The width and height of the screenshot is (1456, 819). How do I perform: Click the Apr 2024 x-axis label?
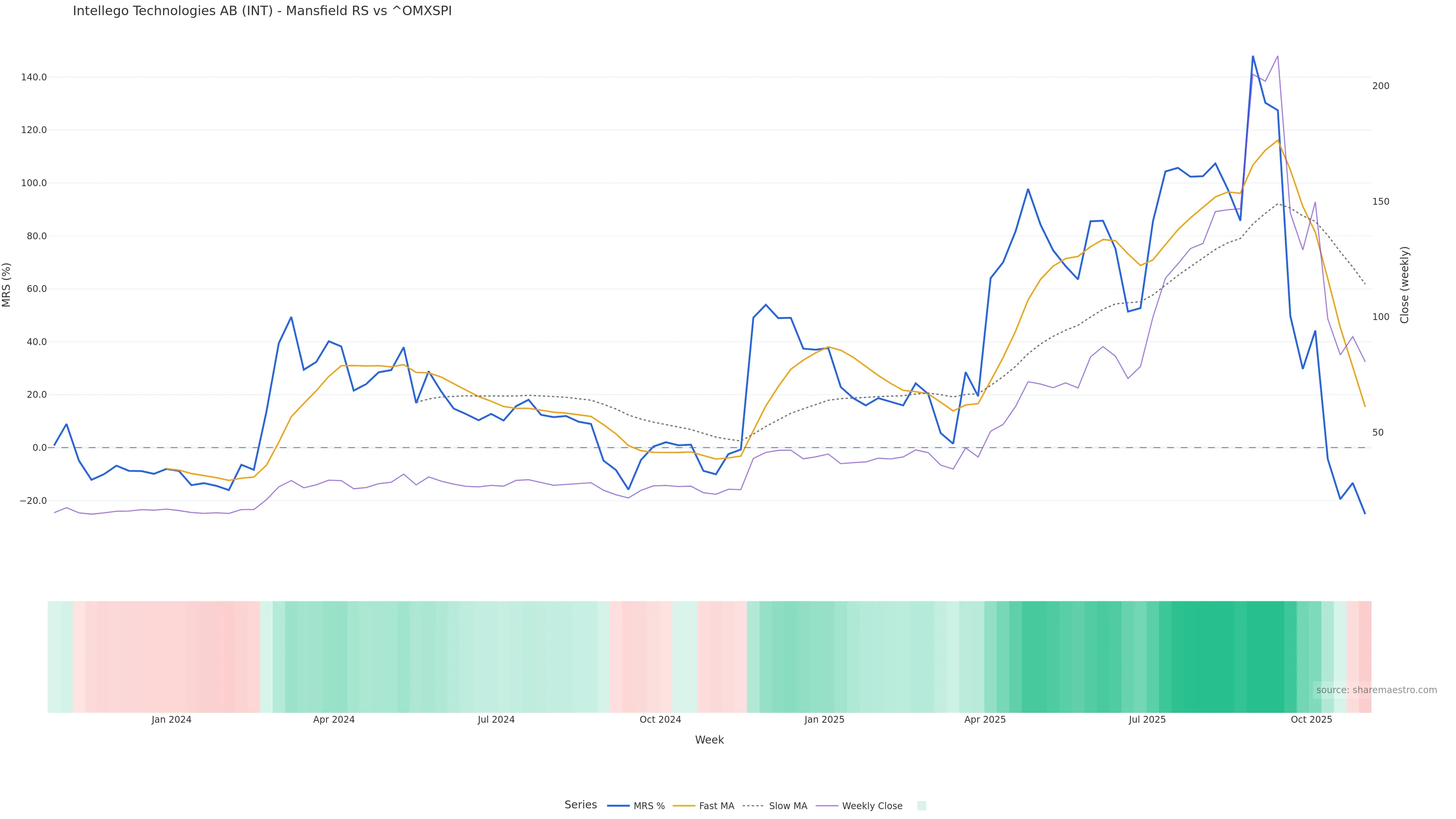click(334, 720)
